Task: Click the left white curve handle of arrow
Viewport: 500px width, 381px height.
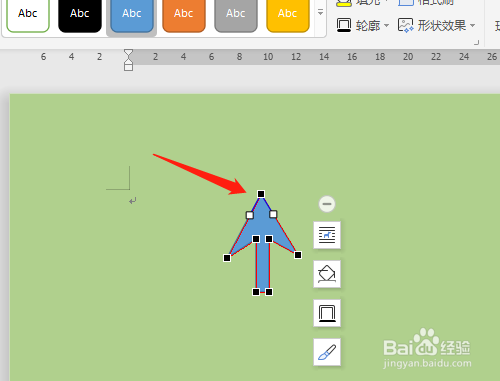Action: click(250, 215)
